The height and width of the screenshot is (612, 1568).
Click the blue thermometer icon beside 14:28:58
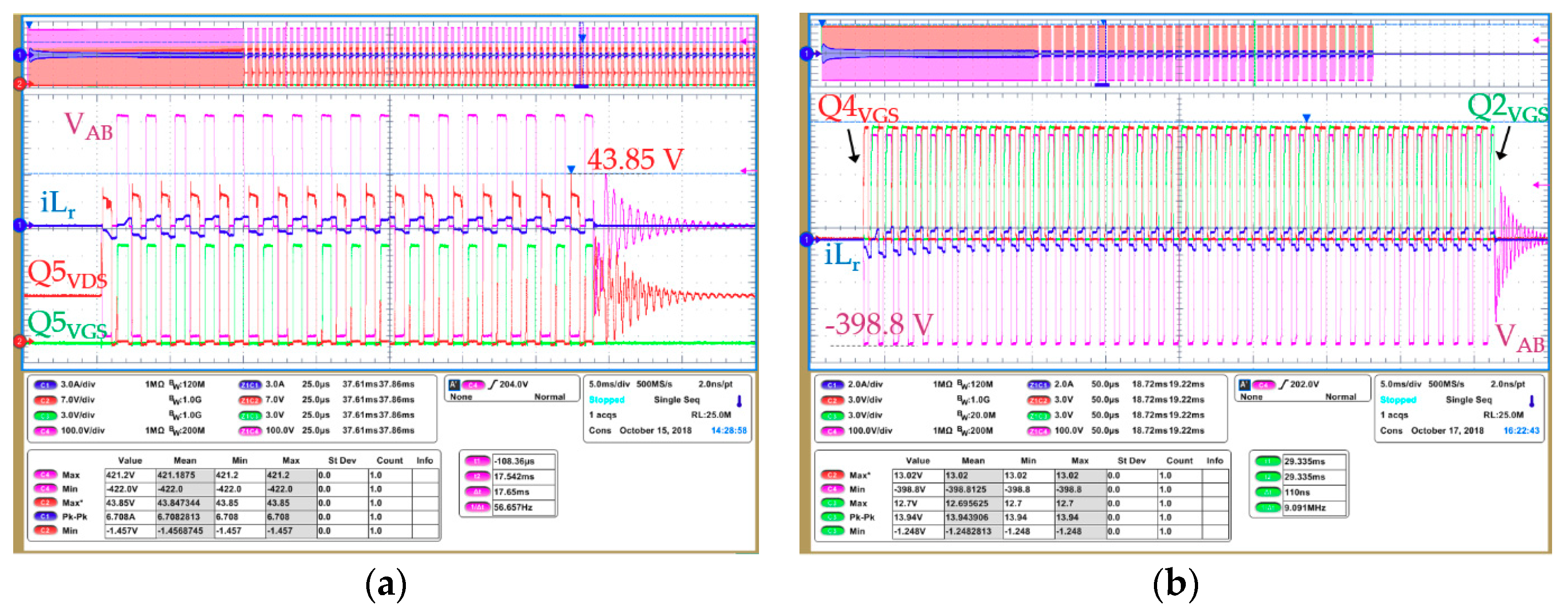(x=739, y=401)
